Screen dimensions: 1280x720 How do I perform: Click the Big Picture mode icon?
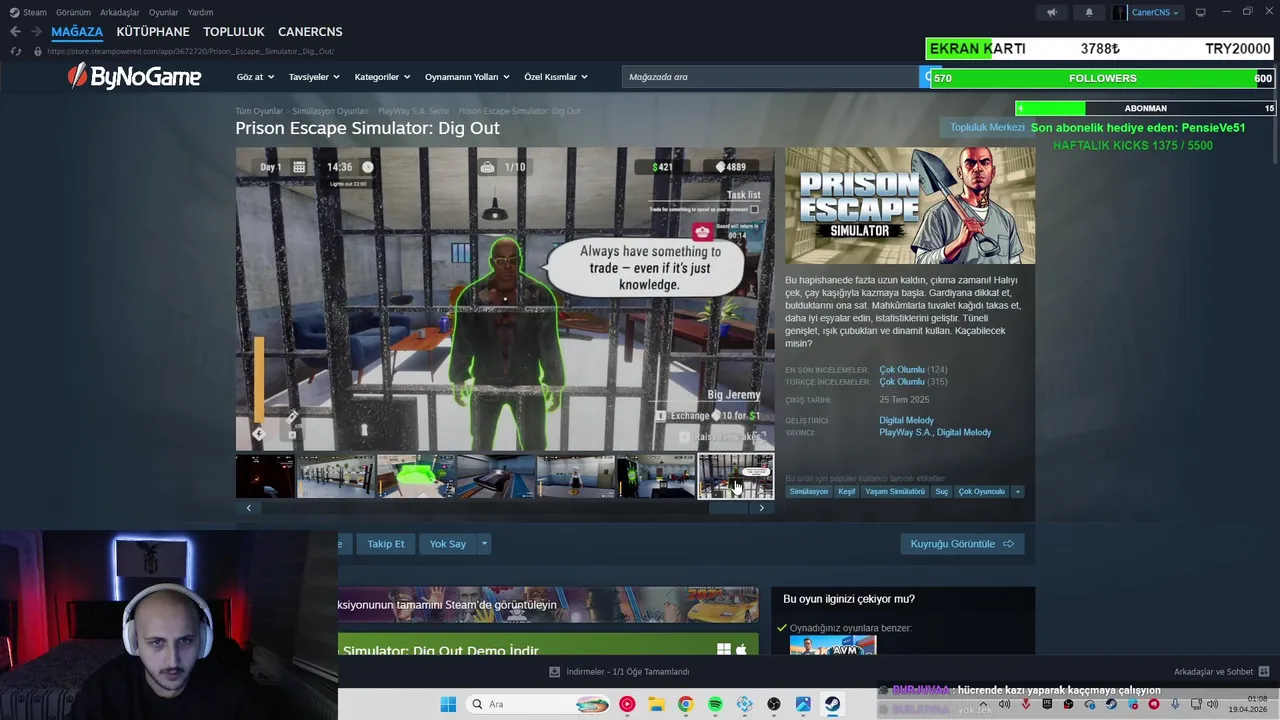(x=1201, y=12)
